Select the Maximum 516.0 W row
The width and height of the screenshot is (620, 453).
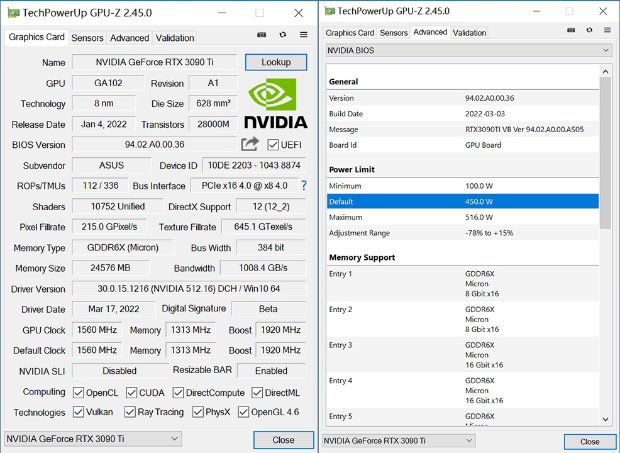click(463, 217)
